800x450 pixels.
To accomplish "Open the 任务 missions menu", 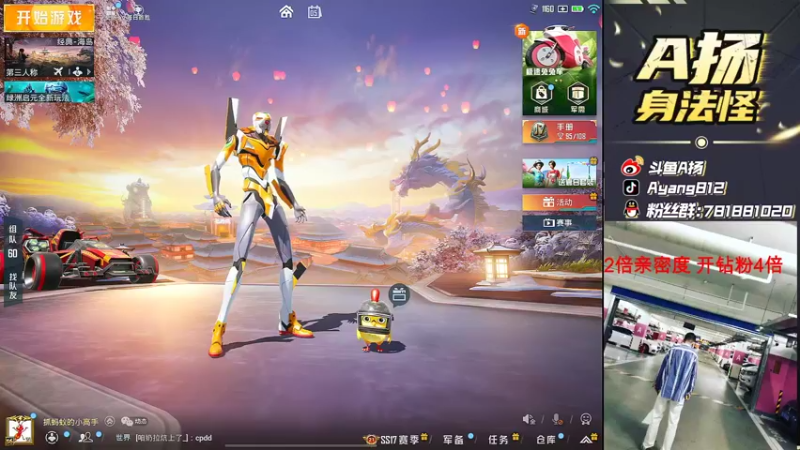I will point(498,439).
